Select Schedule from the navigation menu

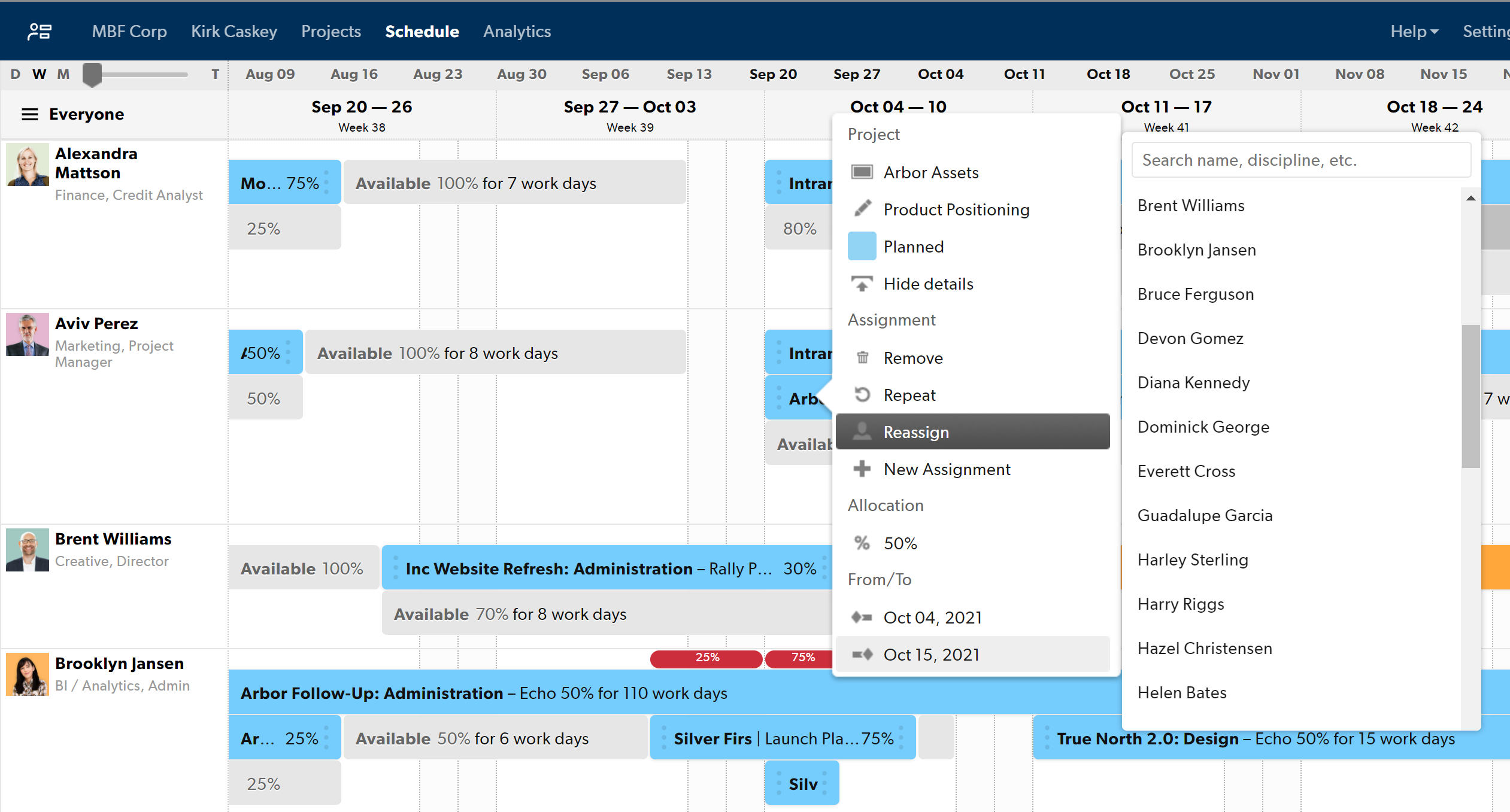point(422,31)
